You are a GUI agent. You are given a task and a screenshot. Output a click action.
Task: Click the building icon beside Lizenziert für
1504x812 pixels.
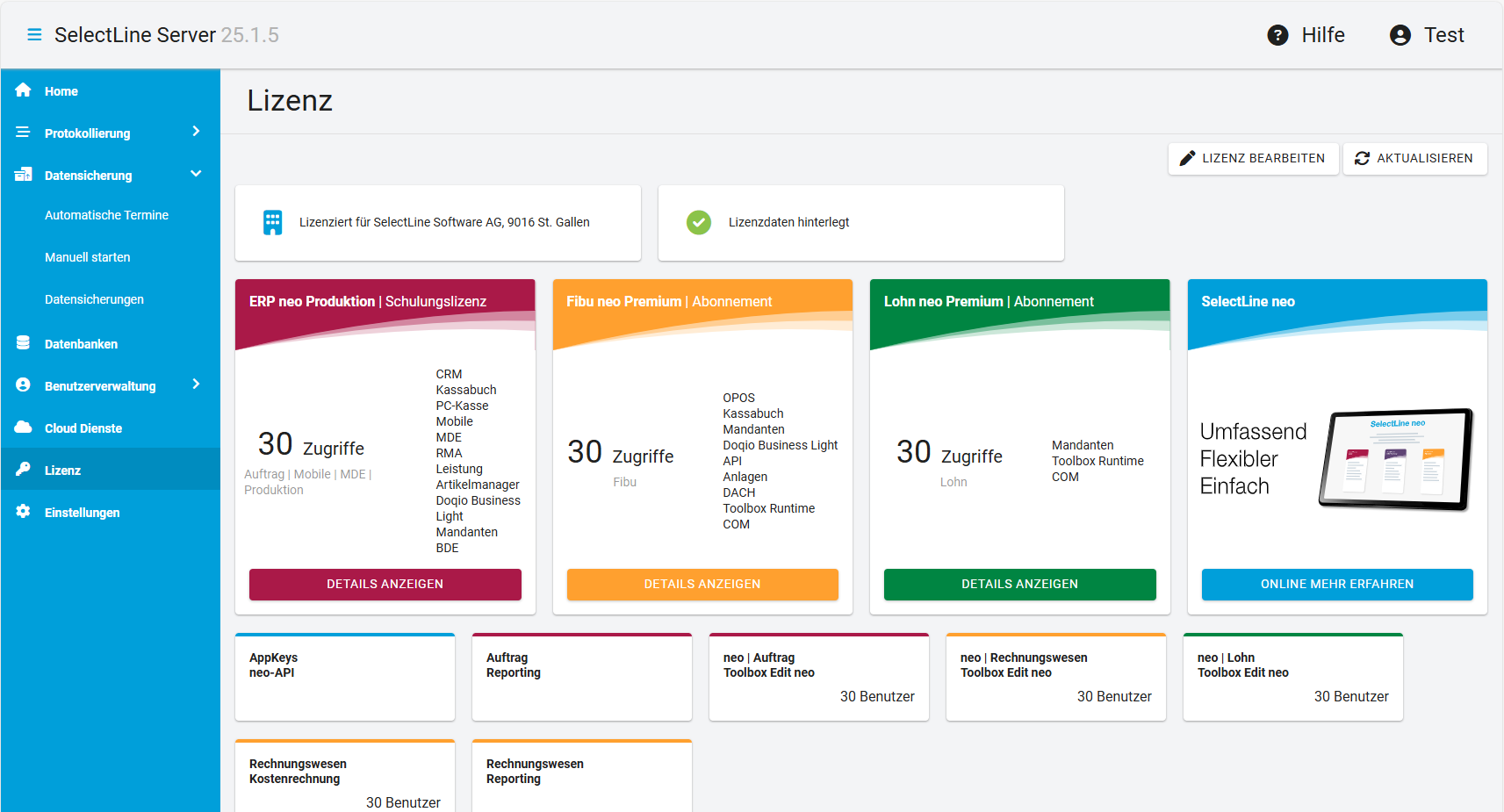click(273, 222)
